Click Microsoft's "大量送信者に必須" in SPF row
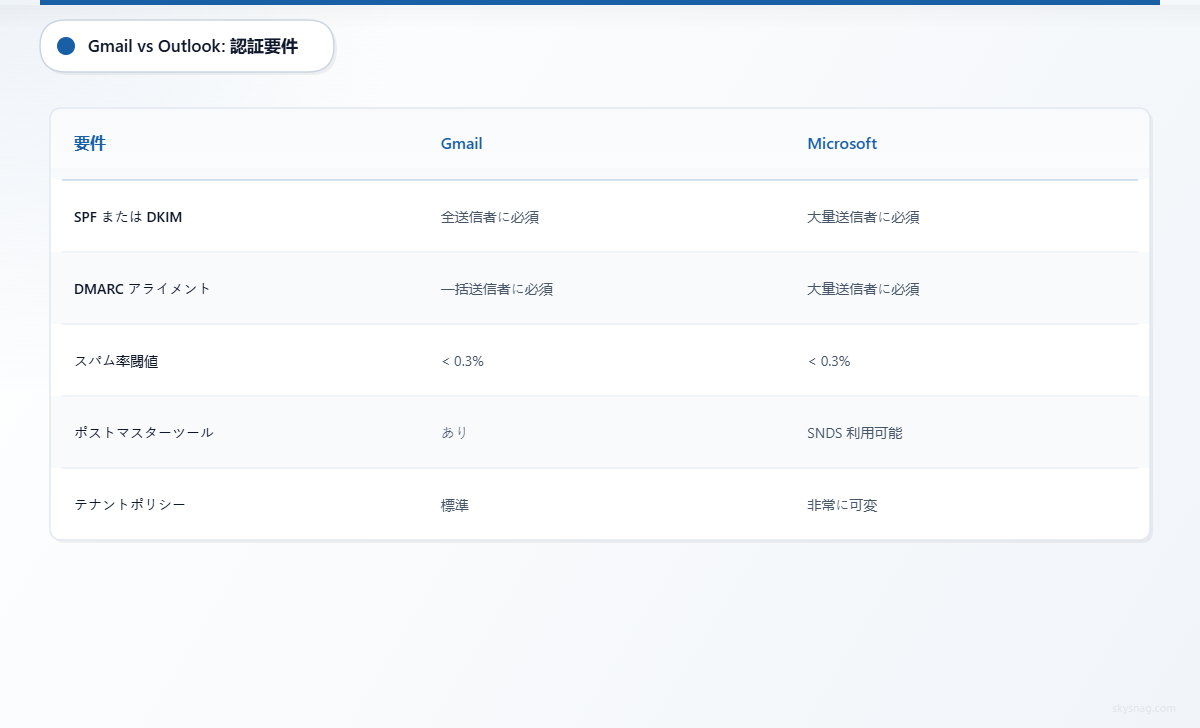Screen dimensions: 1200x728 pos(864,217)
